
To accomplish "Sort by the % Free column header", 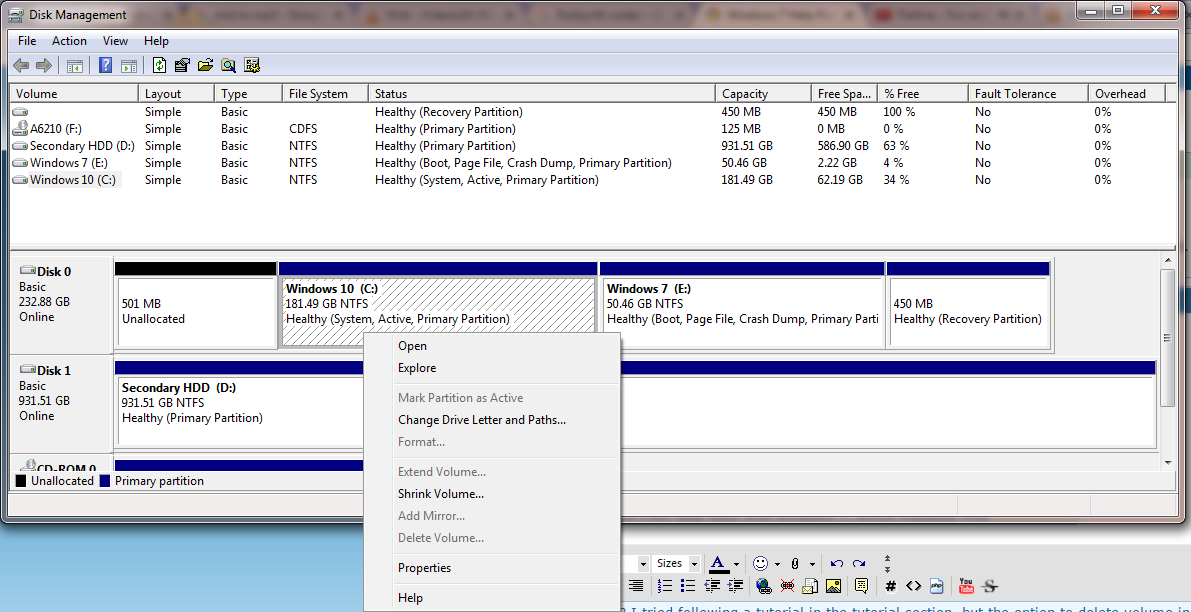I will coord(923,94).
